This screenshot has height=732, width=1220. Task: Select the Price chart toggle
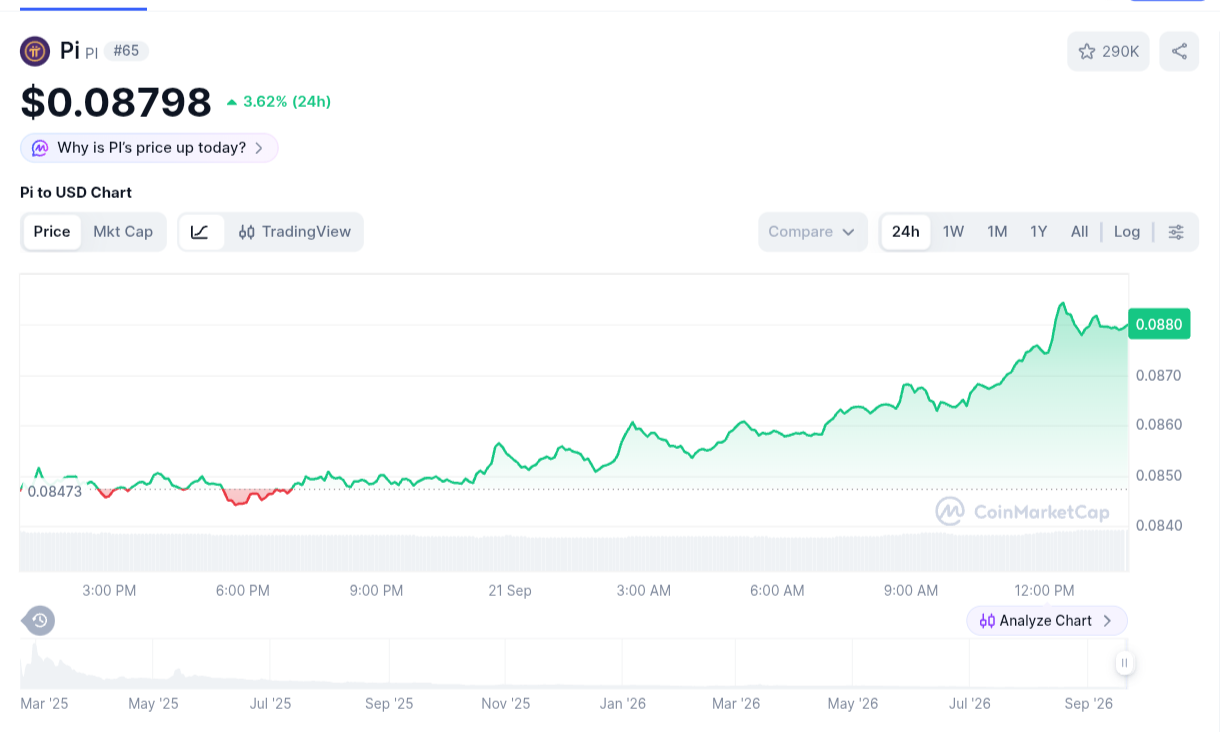point(52,232)
